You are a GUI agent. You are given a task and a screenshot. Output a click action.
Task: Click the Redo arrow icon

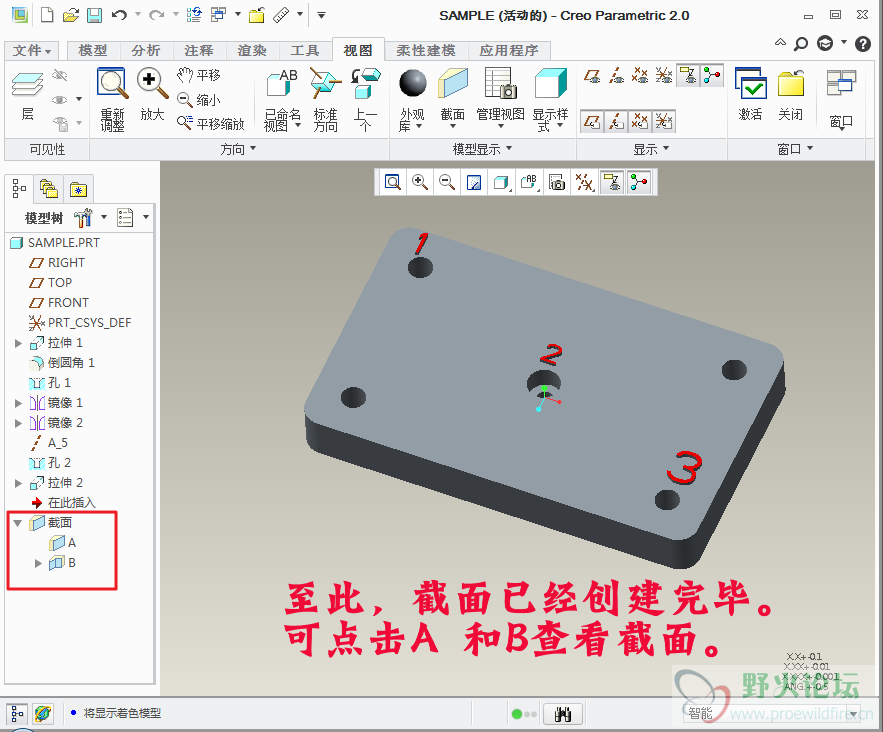point(156,15)
